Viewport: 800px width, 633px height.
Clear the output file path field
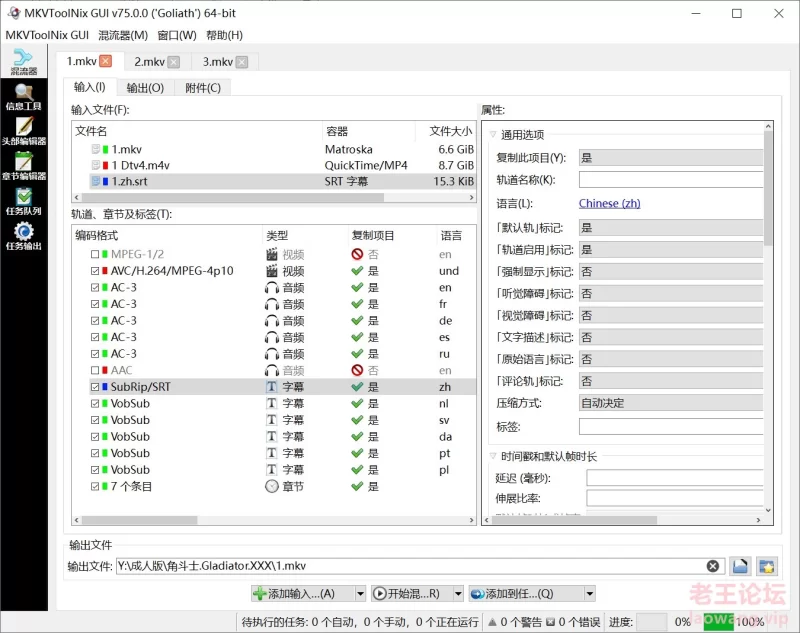(712, 566)
